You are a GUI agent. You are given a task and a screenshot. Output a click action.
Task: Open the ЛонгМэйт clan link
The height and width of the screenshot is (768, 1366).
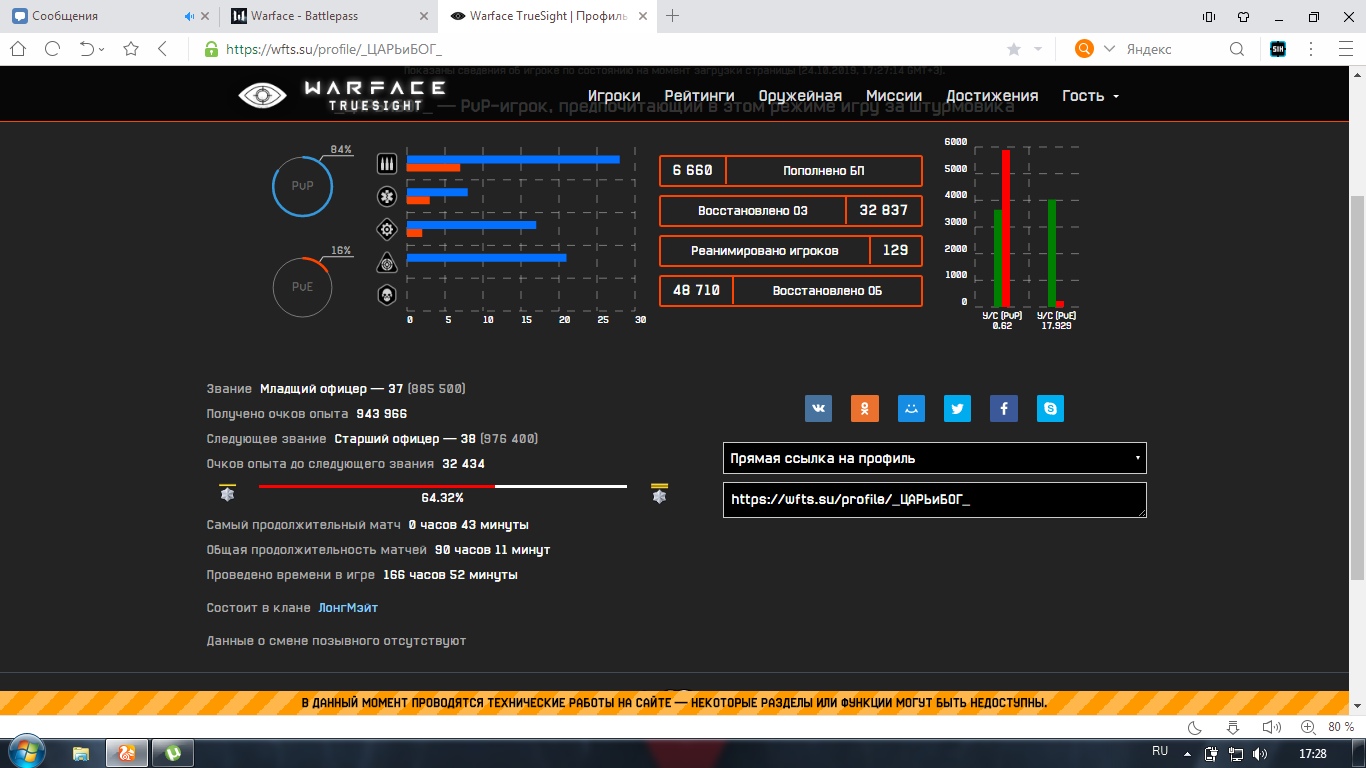coord(348,608)
